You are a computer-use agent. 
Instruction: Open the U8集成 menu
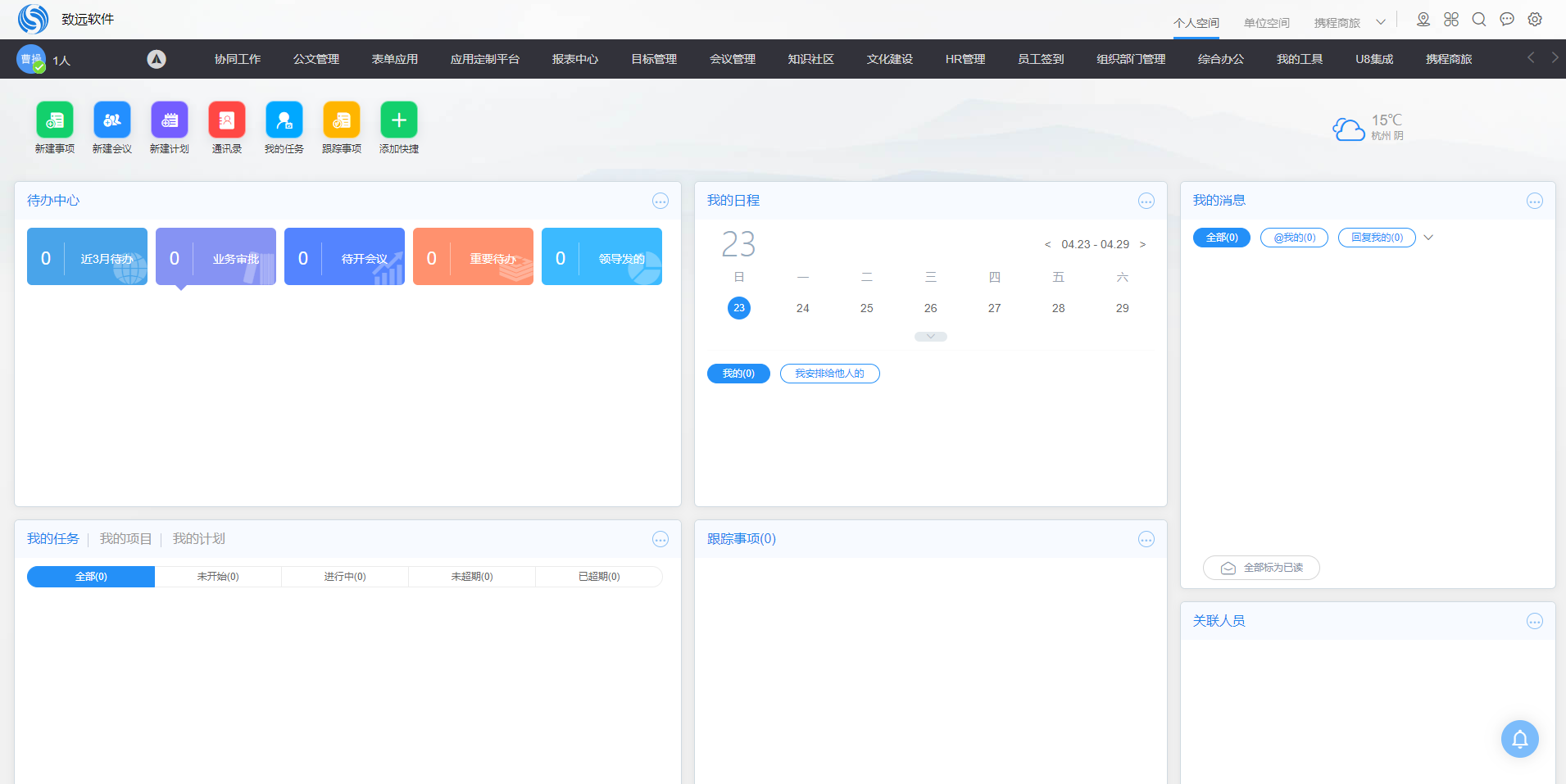pos(1374,59)
